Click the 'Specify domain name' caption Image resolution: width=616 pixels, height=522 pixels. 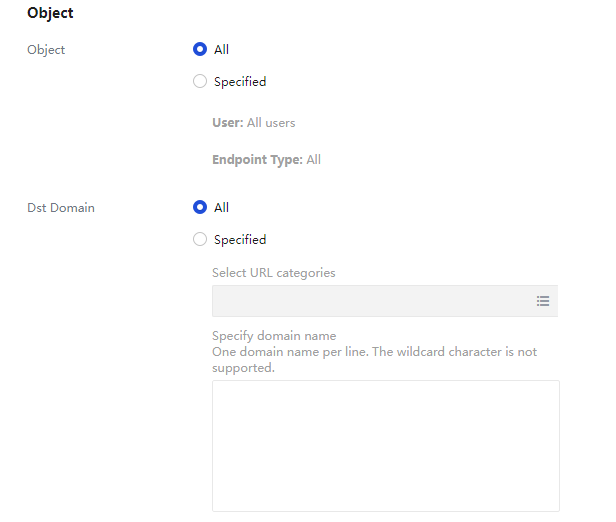coord(274,336)
